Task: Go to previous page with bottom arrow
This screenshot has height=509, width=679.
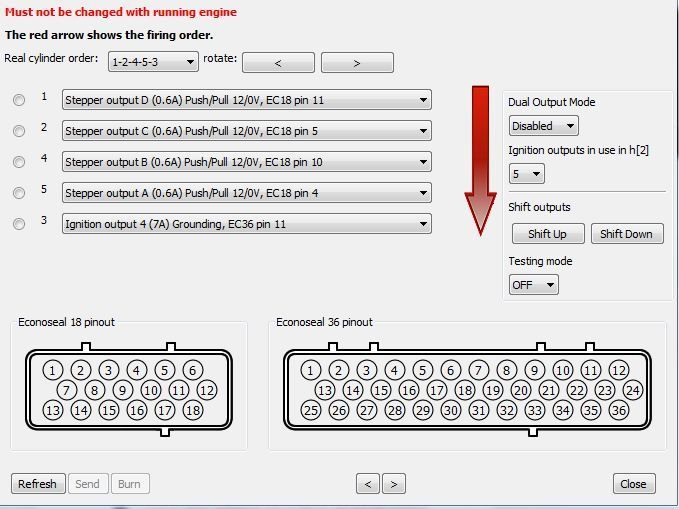Action: pyautogui.click(x=368, y=483)
